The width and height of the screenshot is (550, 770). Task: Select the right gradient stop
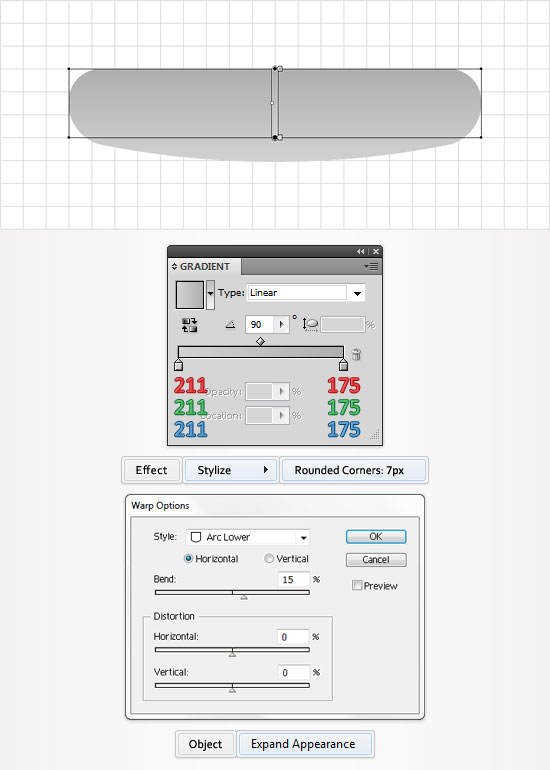pyautogui.click(x=343, y=365)
